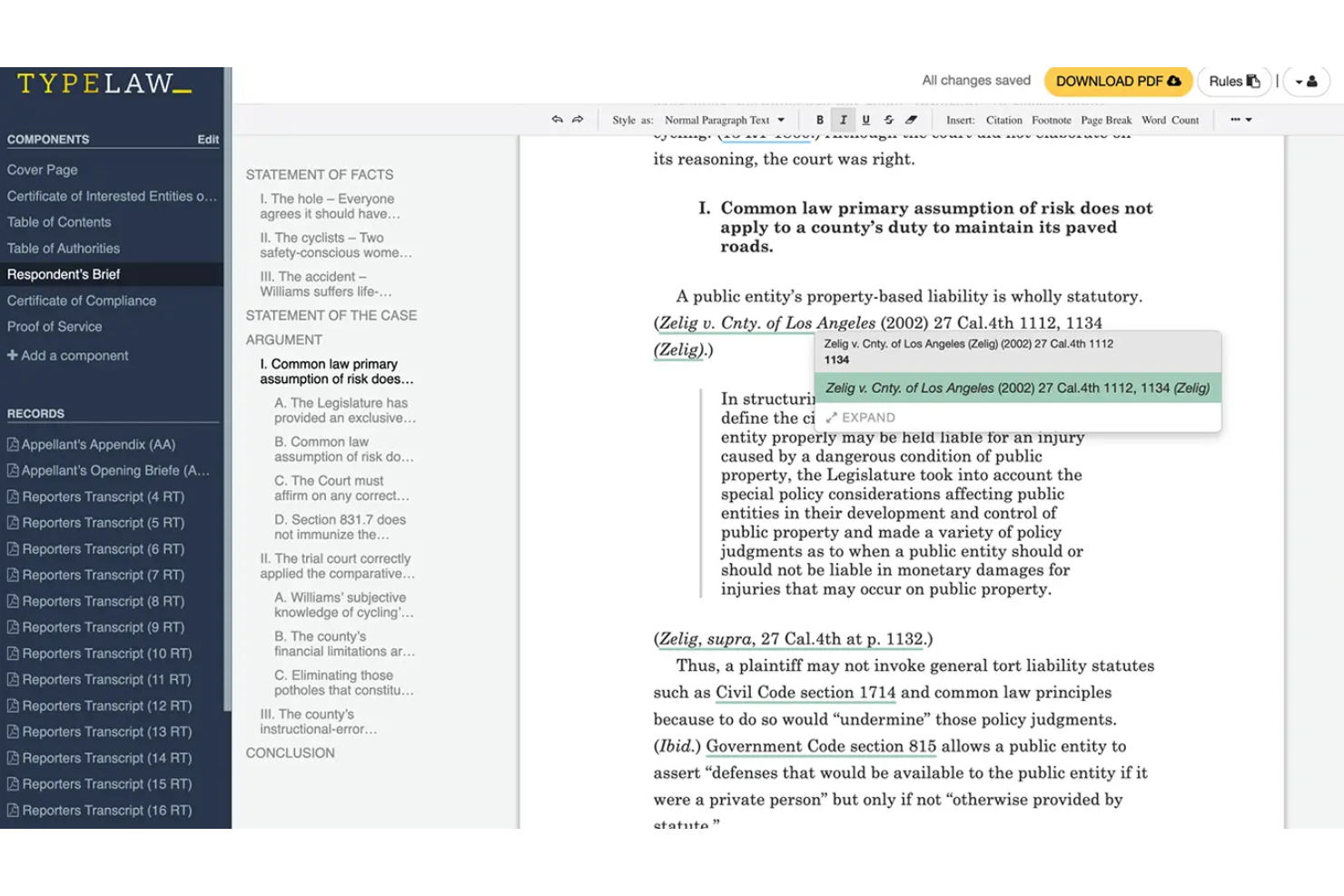This screenshot has width=1344, height=896.
Task: Jump to 'D. Section 831.7 does' subsection
Action: [341, 527]
